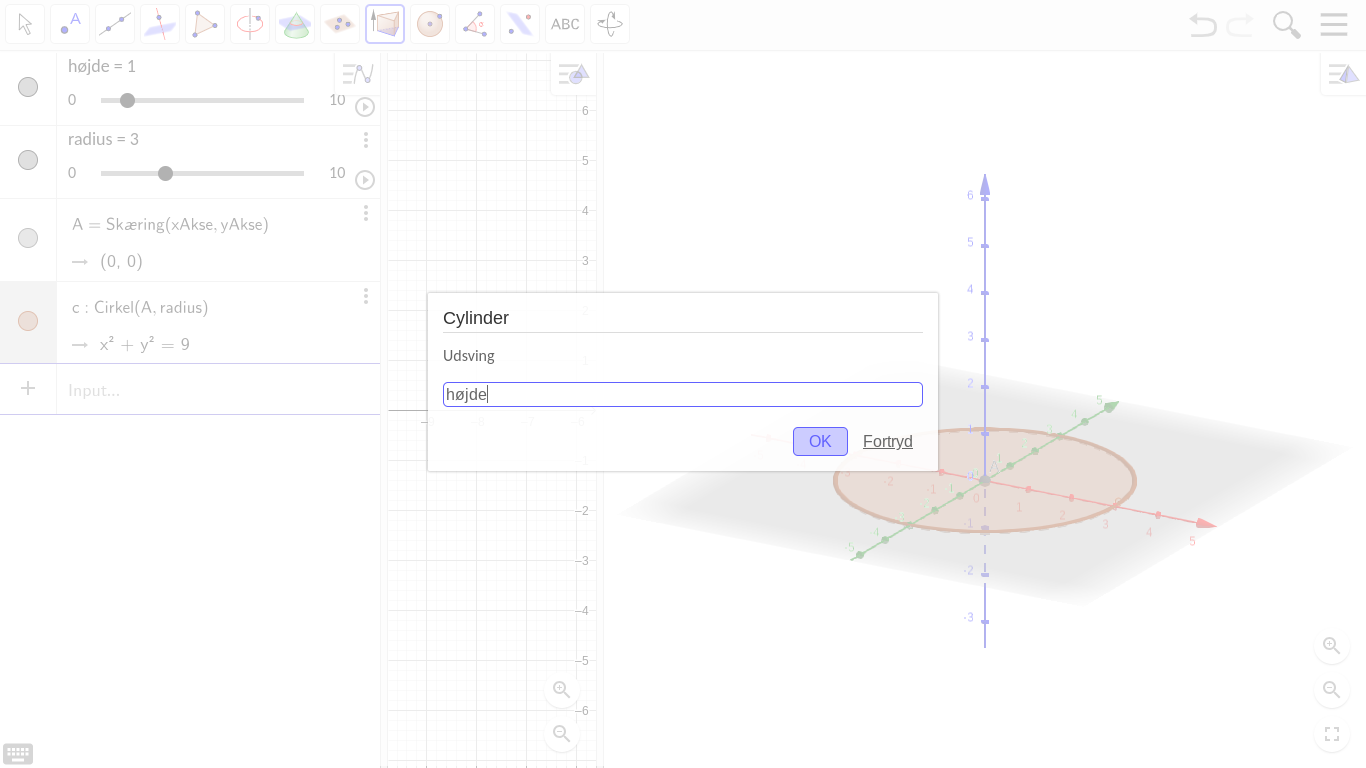Click OK in the Cylinder dialog
Image resolution: width=1366 pixels, height=768 pixels.
click(820, 441)
